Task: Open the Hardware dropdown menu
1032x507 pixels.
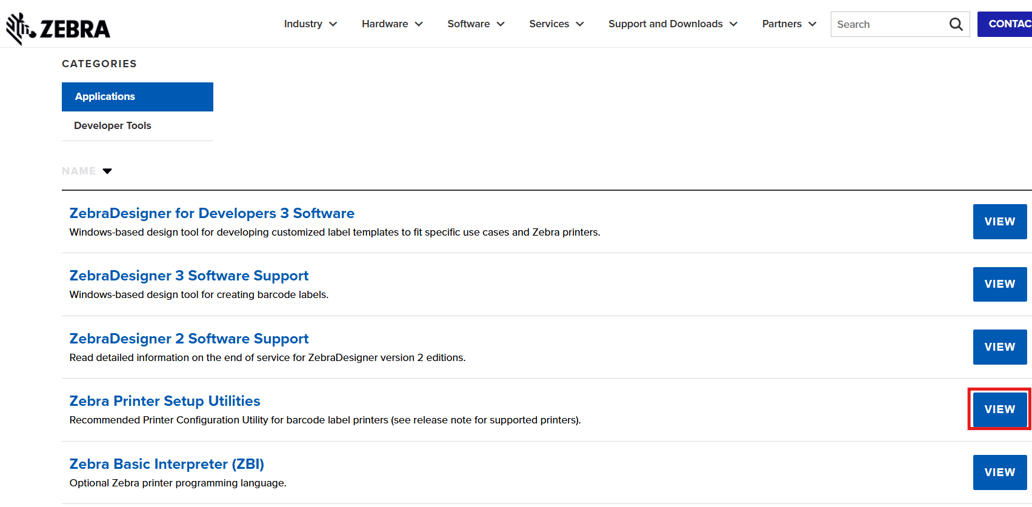Action: pyautogui.click(x=392, y=24)
